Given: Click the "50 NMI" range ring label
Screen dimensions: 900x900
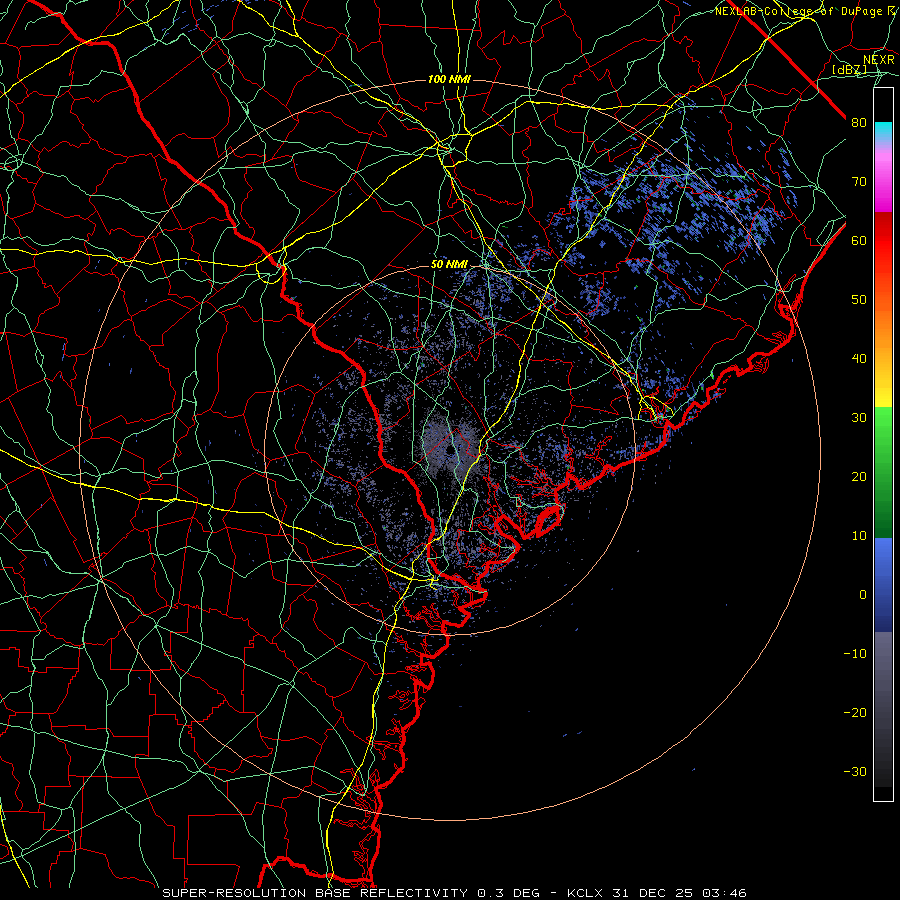Looking at the screenshot, I should (x=449, y=265).
